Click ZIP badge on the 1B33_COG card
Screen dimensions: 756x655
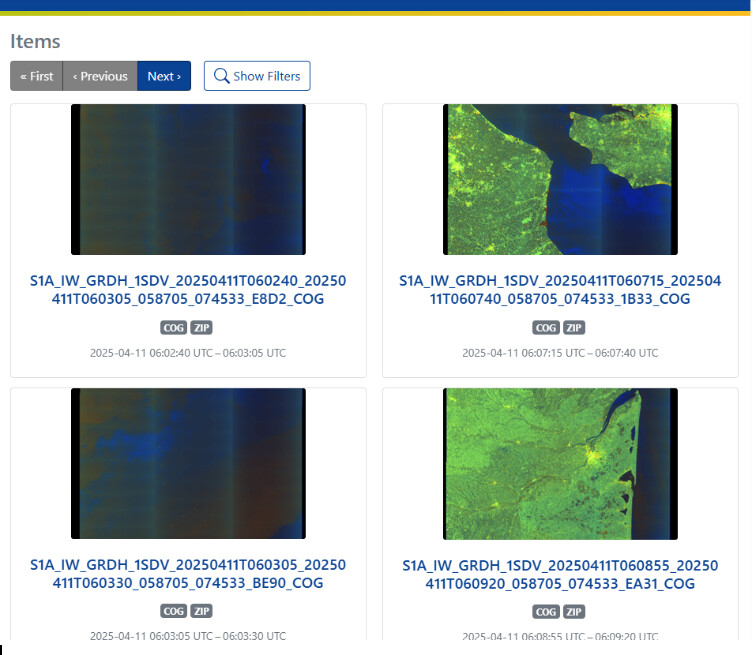pyautogui.click(x=574, y=328)
